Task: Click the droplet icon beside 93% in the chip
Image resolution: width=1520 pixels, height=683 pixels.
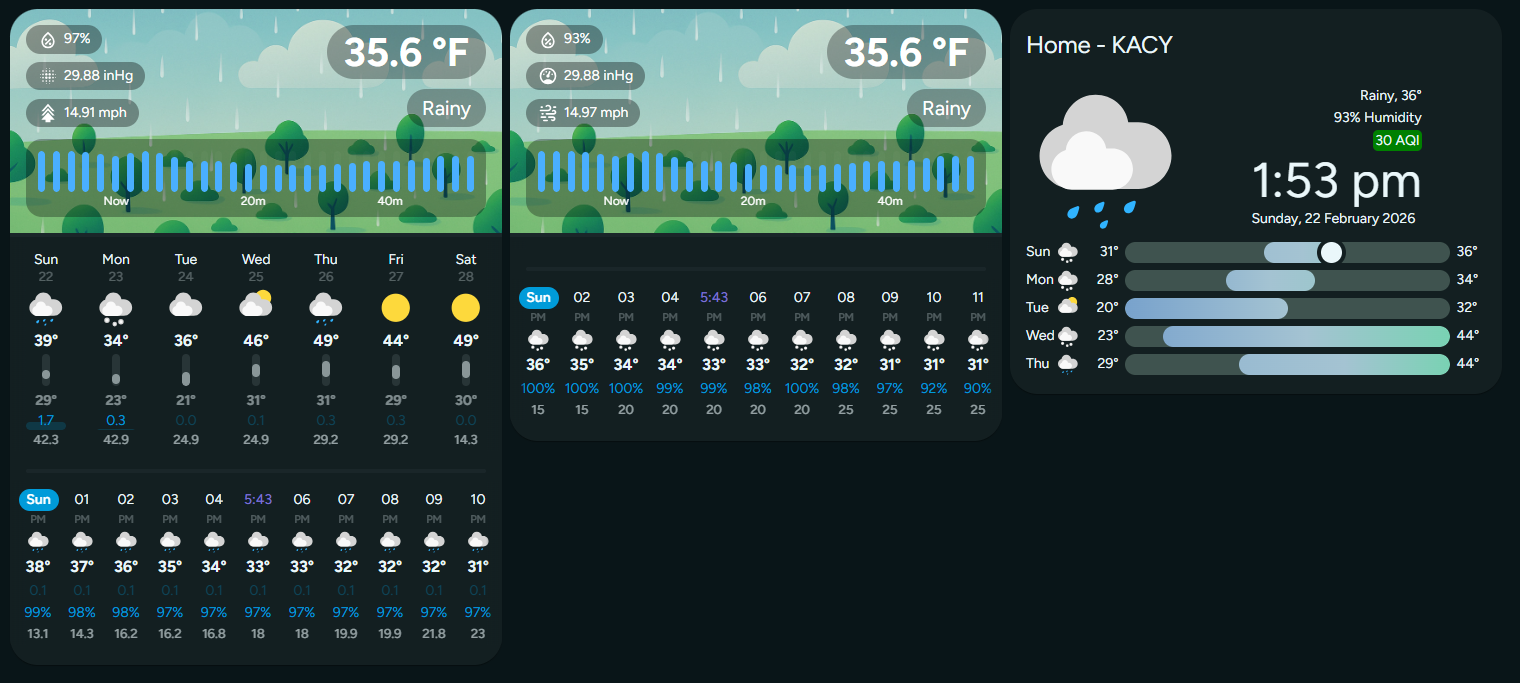Action: pyautogui.click(x=547, y=39)
